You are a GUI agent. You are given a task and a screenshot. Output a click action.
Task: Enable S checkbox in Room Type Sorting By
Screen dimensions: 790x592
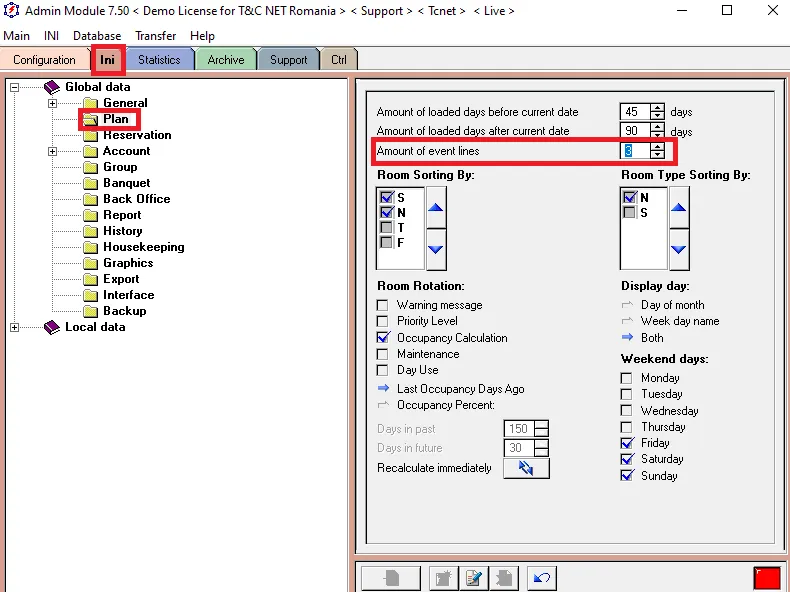(x=630, y=212)
